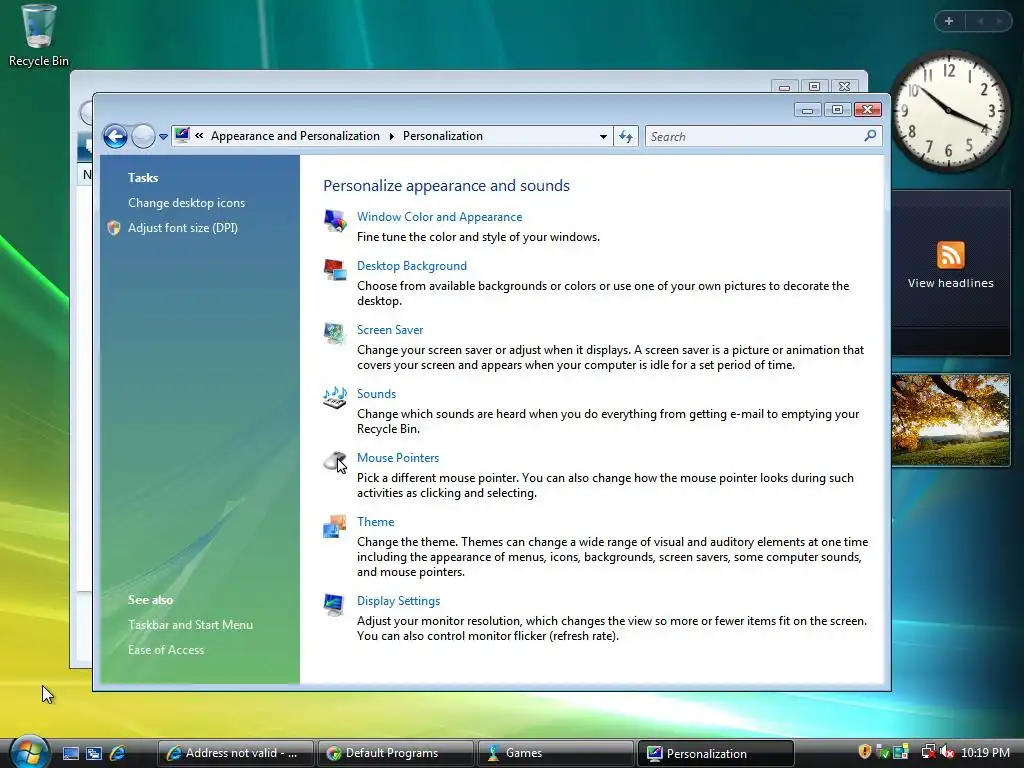Select Adjust font size (DPI) task

pos(183,228)
